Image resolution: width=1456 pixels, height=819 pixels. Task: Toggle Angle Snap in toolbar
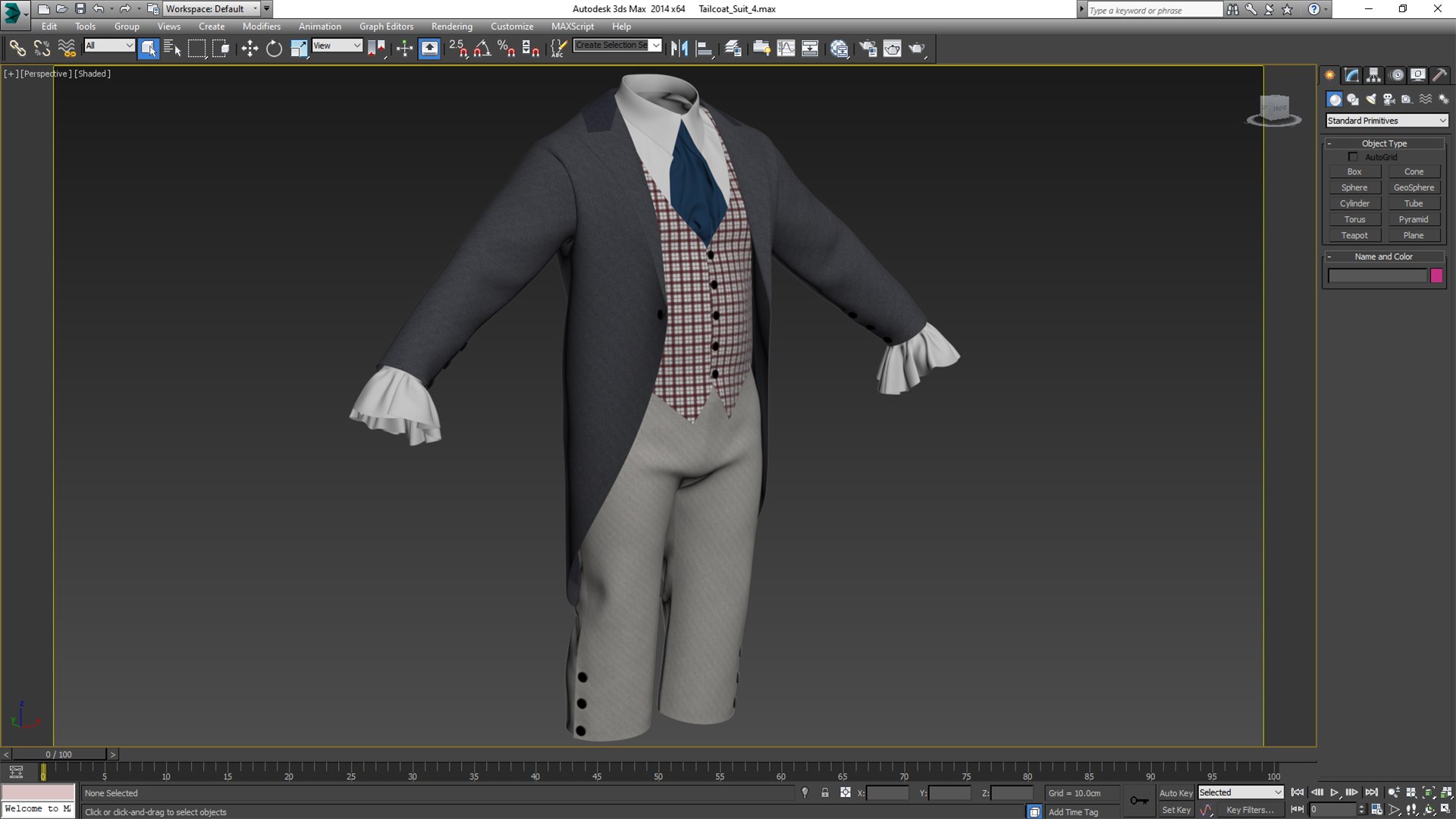[482, 49]
